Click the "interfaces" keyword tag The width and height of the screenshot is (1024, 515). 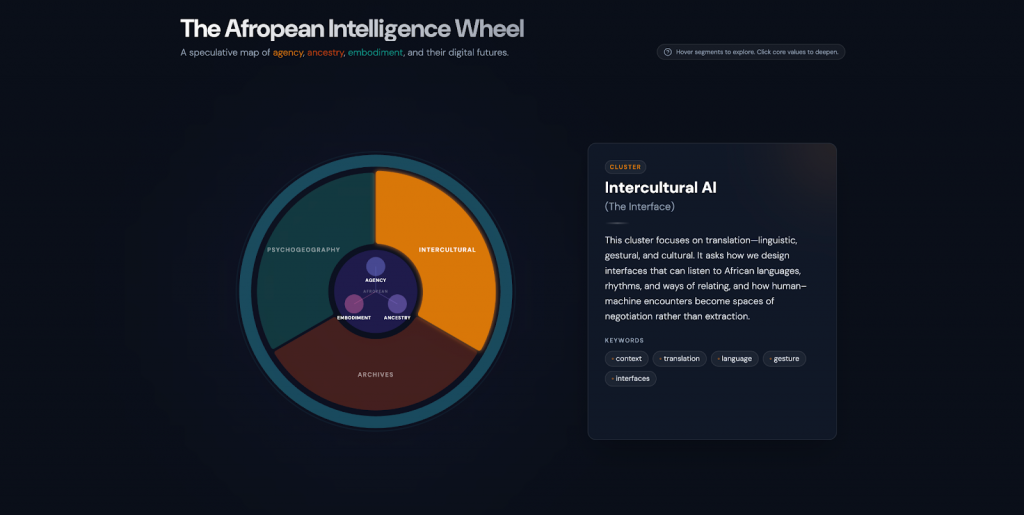[x=631, y=378]
